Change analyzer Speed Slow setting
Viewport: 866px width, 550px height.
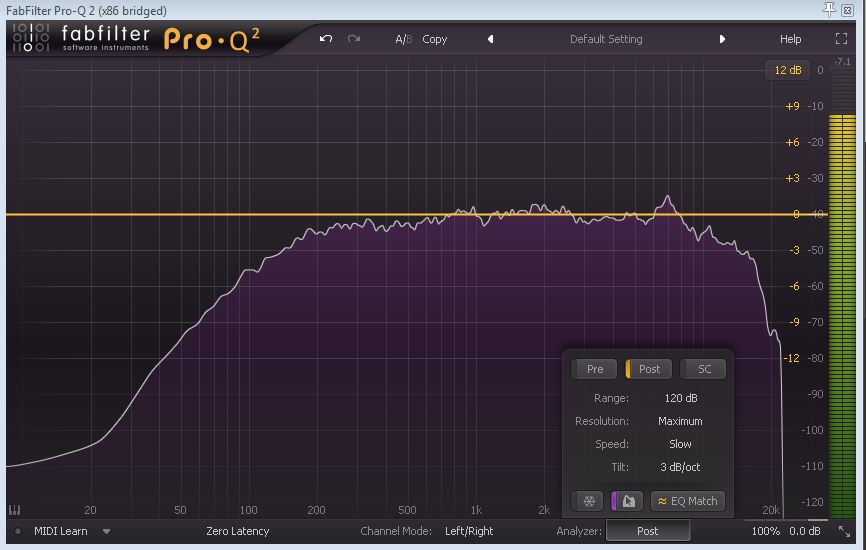680,444
